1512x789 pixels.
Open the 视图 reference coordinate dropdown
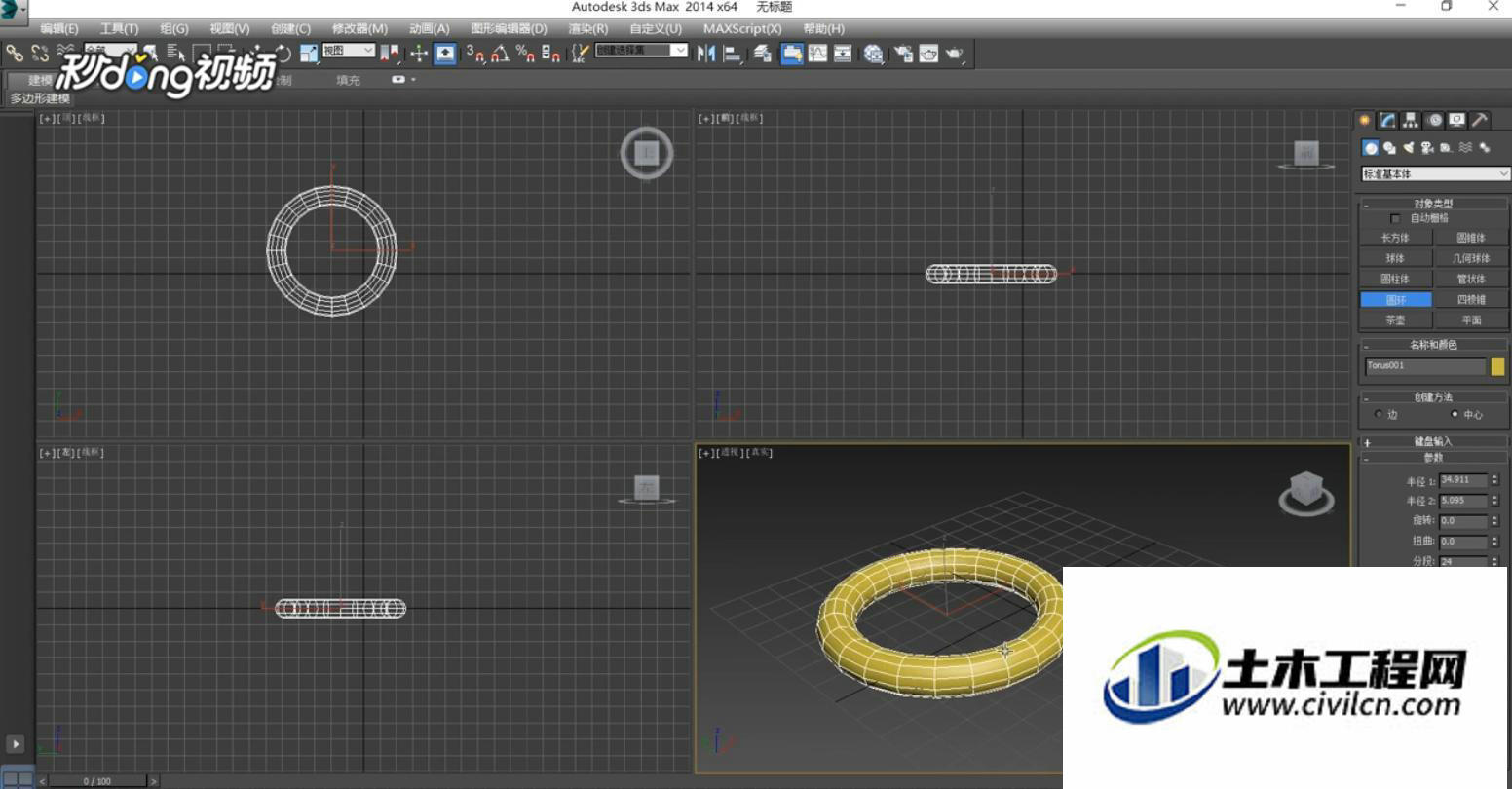349,51
